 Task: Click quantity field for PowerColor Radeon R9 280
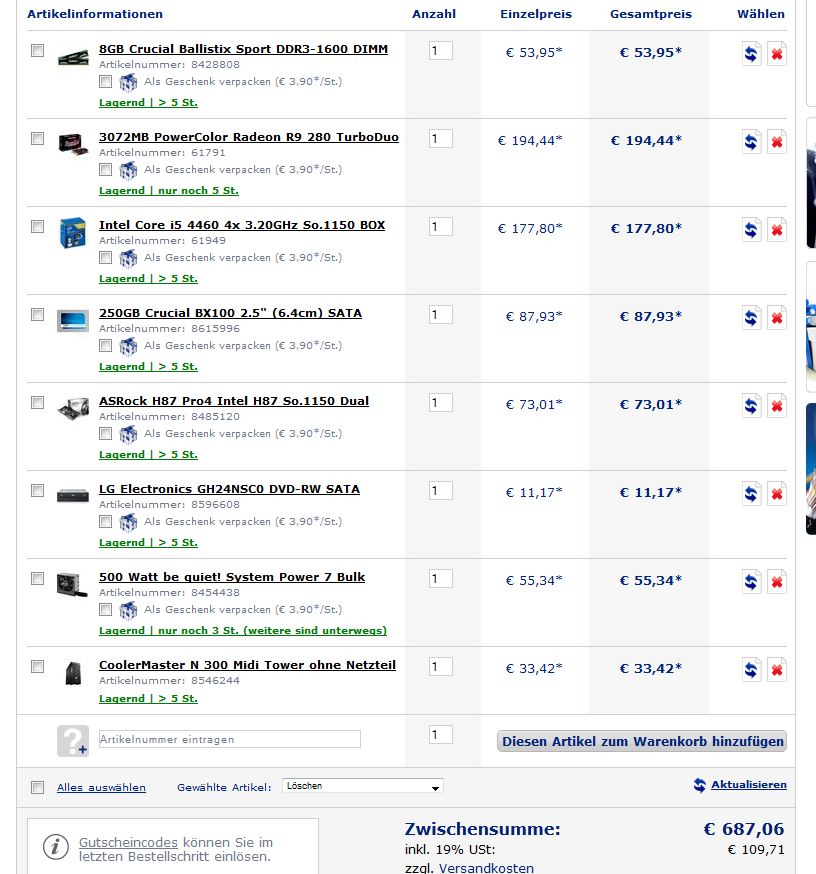point(440,139)
